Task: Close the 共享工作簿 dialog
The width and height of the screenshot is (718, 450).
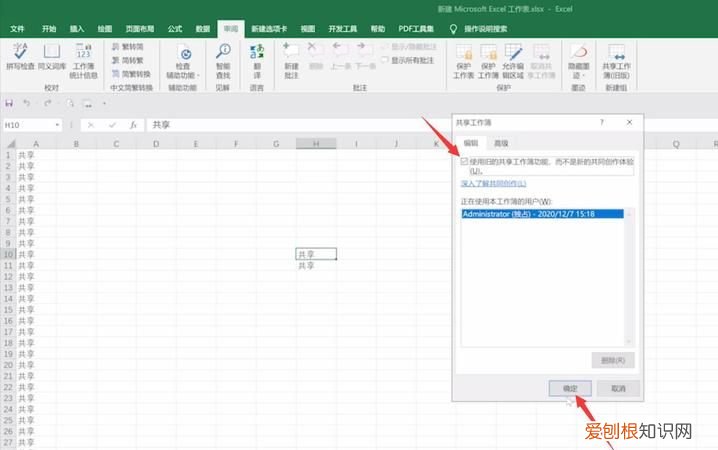Action: [x=630, y=122]
